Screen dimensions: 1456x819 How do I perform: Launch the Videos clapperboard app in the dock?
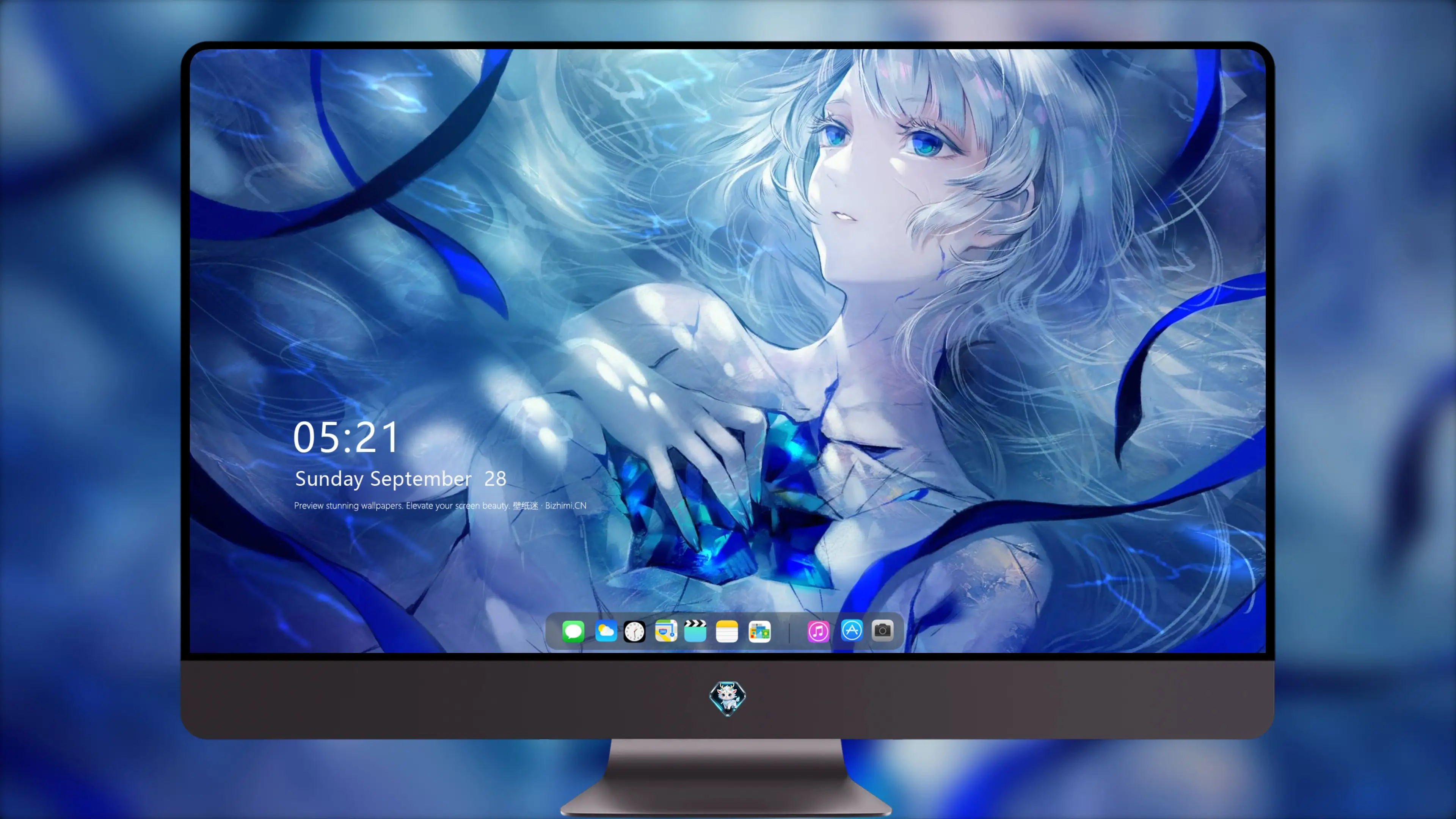point(695,631)
